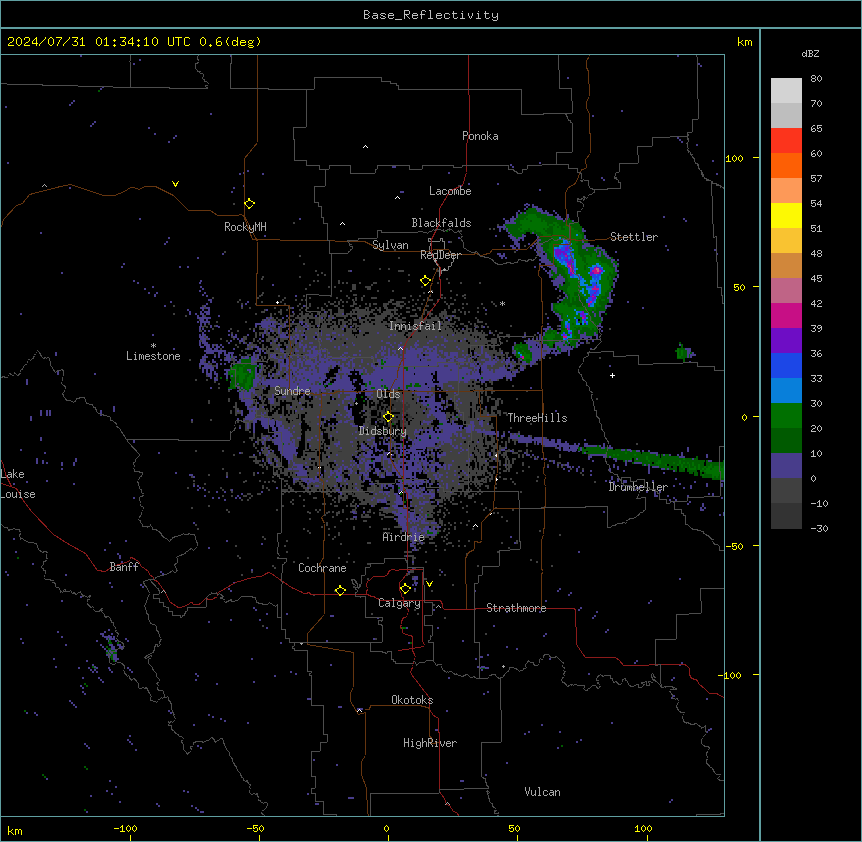
Task: Click the green echo patch northwest of Sundre
Action: (242, 374)
